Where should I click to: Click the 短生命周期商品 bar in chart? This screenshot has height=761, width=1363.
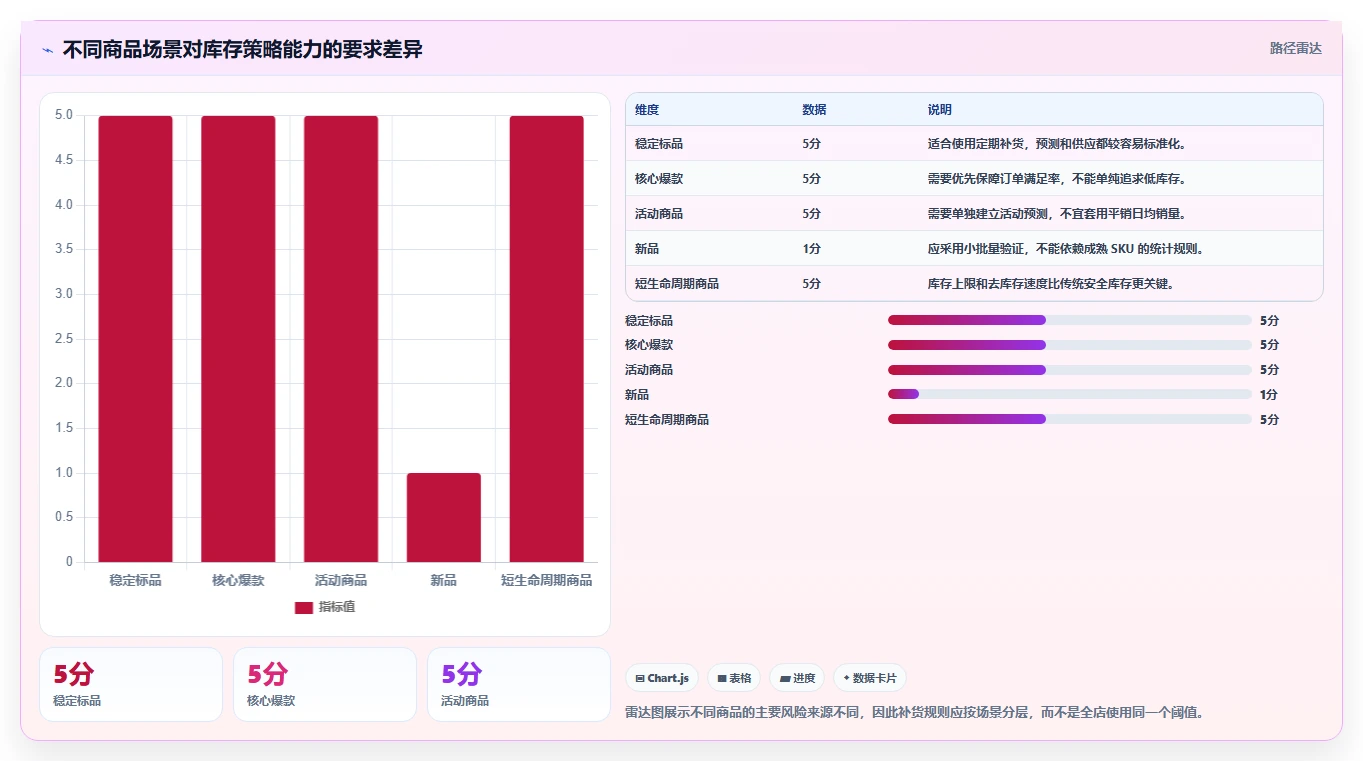546,339
